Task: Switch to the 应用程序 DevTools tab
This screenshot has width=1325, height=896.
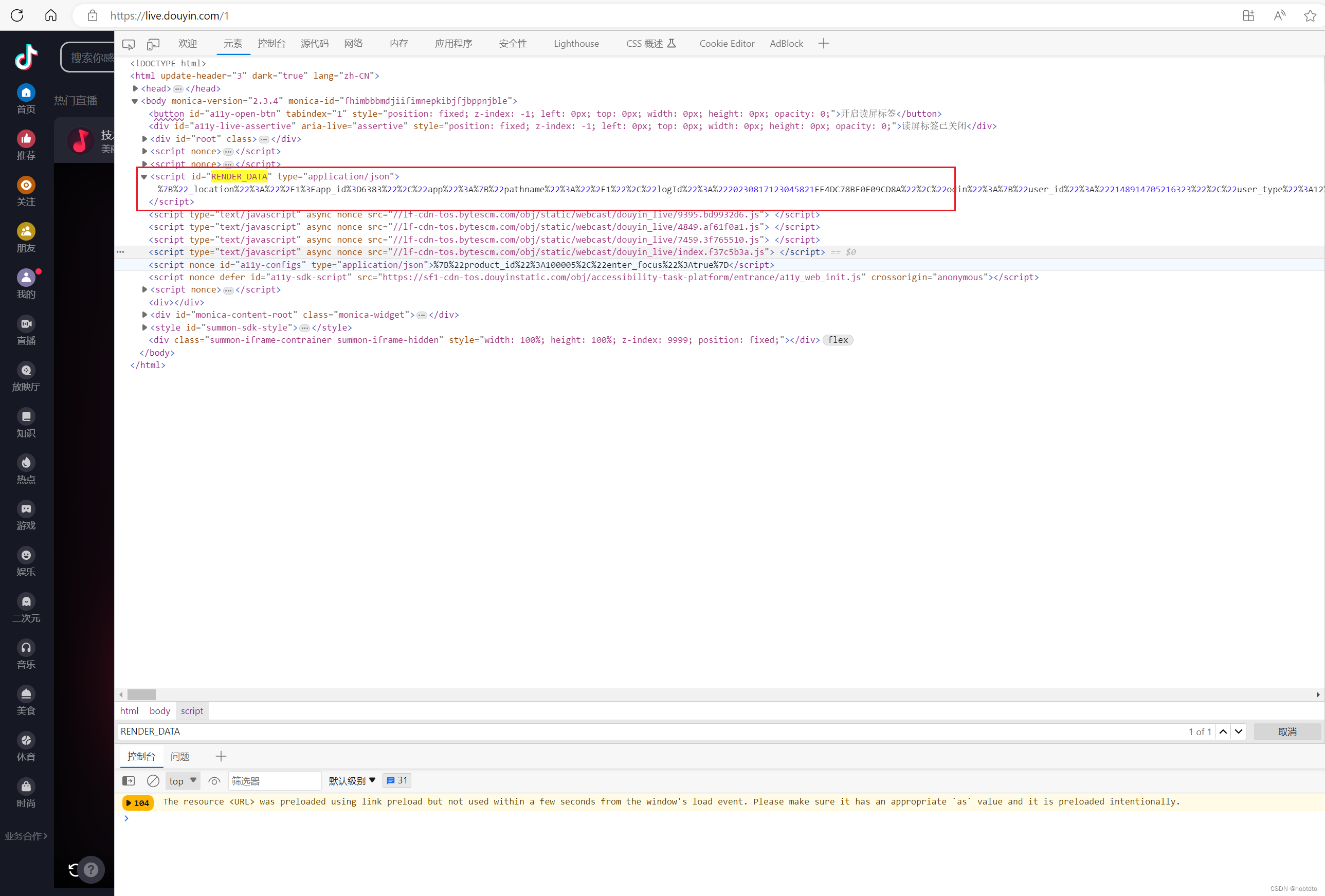Action: (x=453, y=43)
